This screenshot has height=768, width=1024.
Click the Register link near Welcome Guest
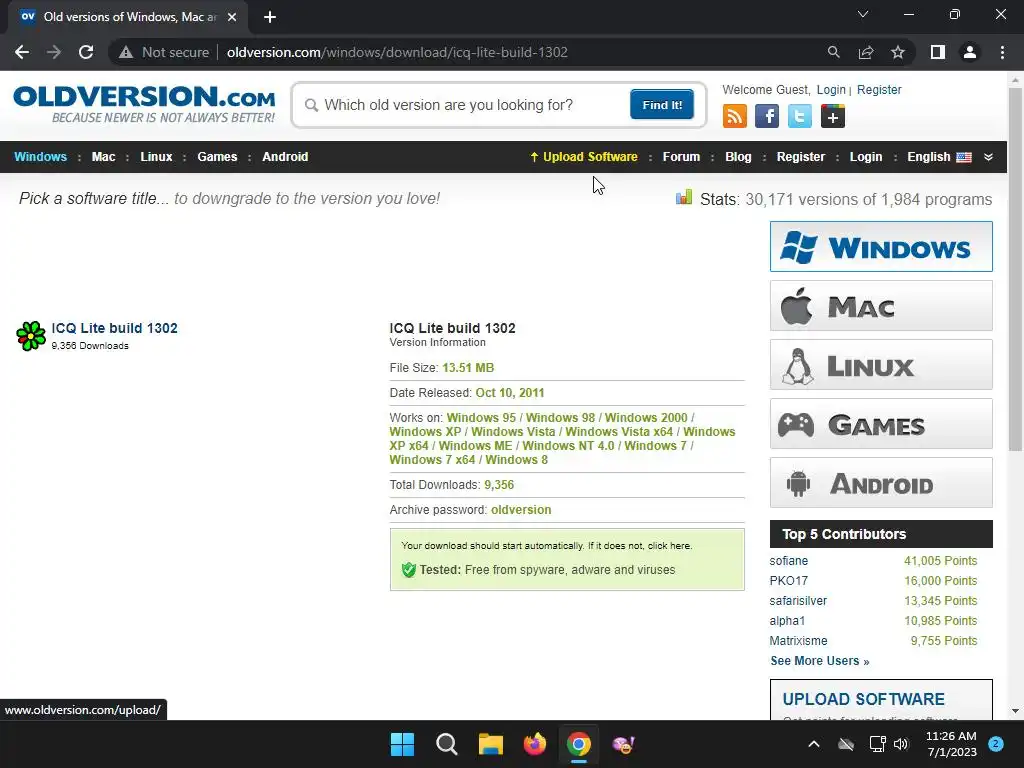[x=879, y=89]
